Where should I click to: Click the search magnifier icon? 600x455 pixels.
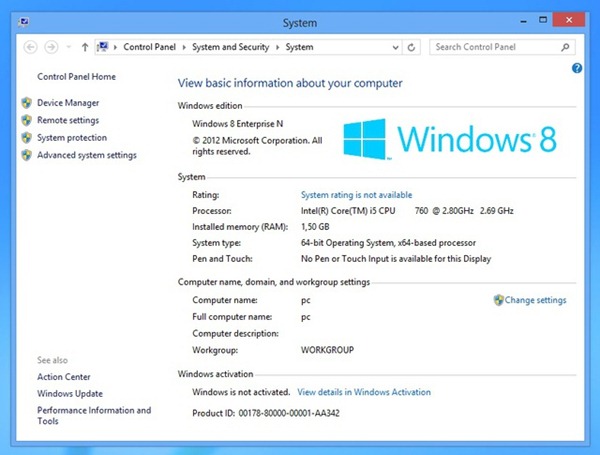[x=566, y=47]
